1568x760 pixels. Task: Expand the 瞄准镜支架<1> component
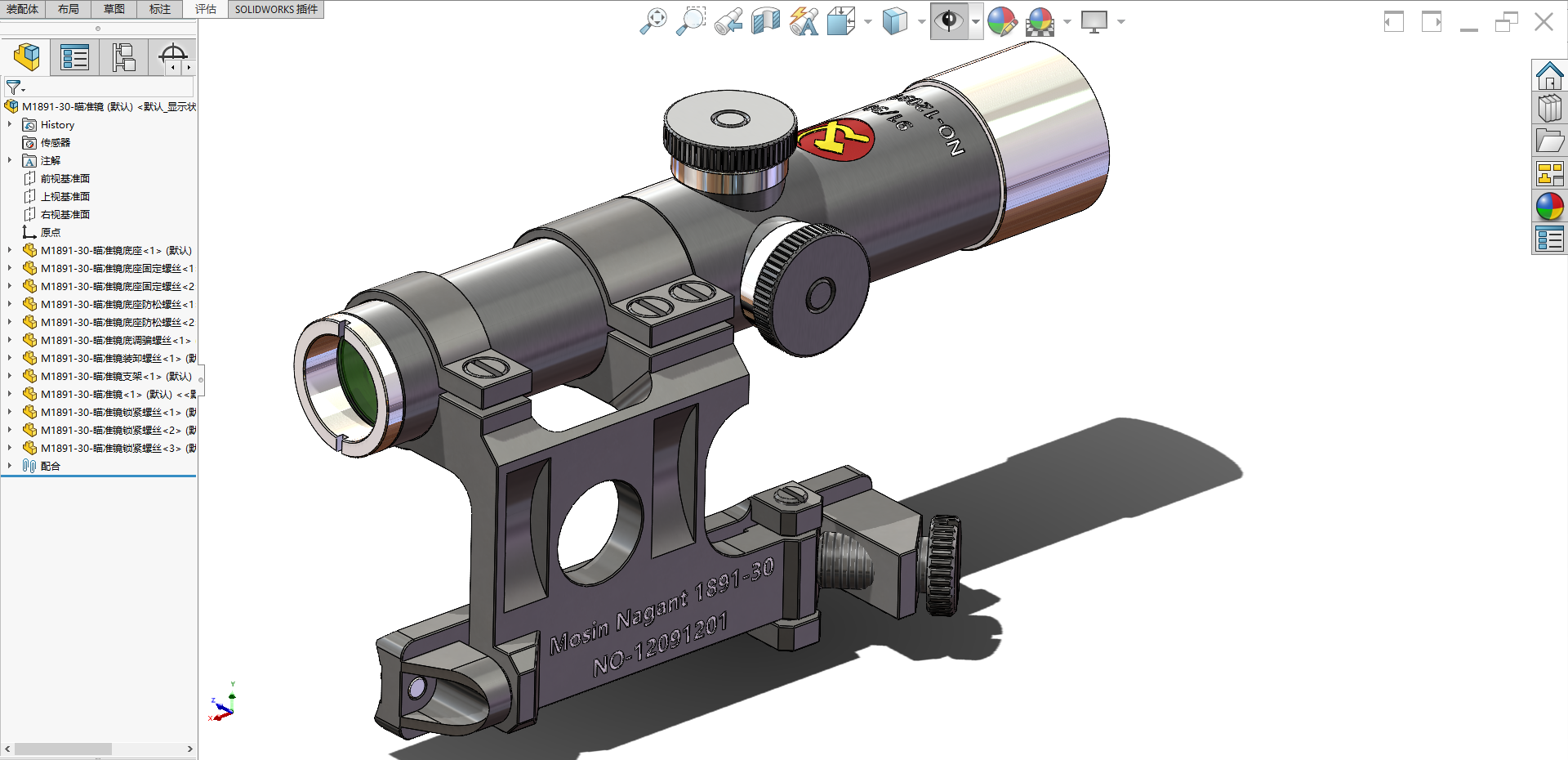9,376
